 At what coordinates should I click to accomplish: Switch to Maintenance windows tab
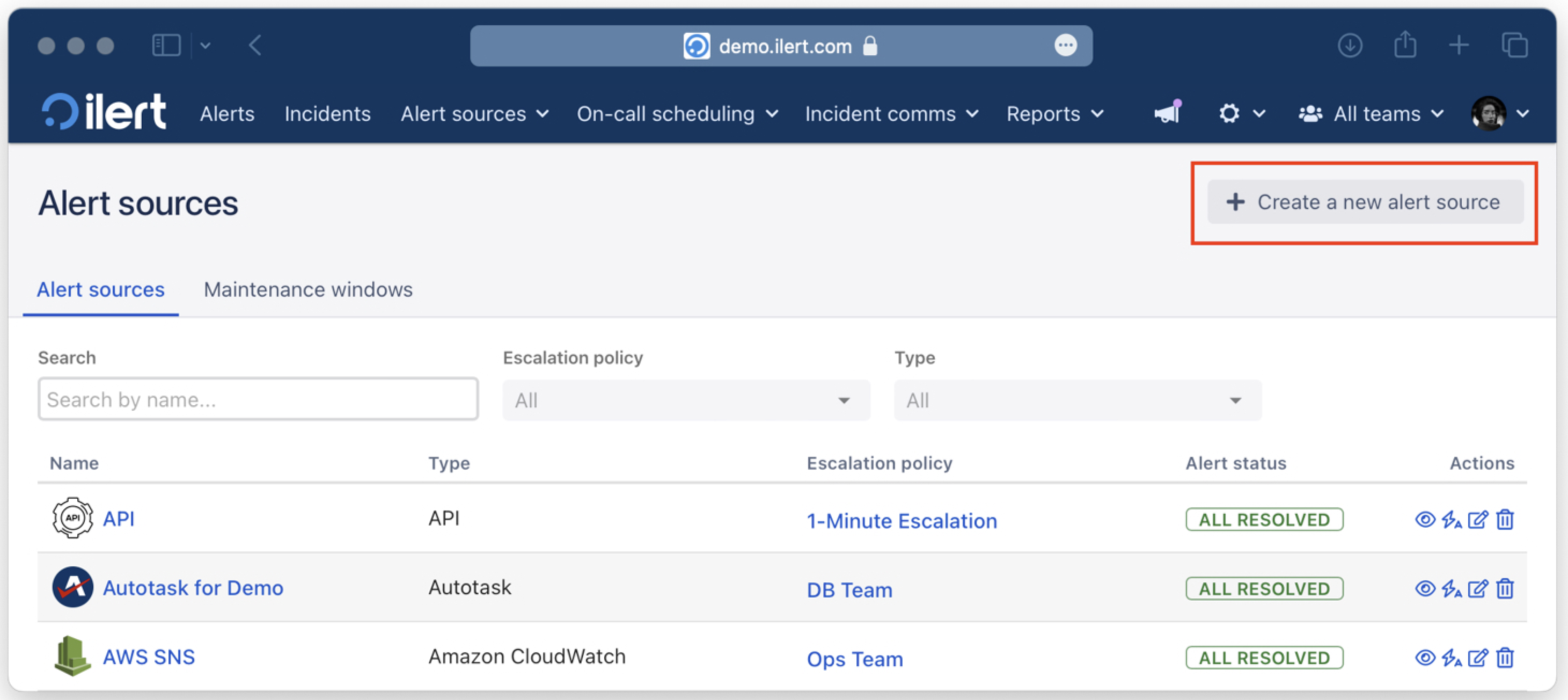307,289
